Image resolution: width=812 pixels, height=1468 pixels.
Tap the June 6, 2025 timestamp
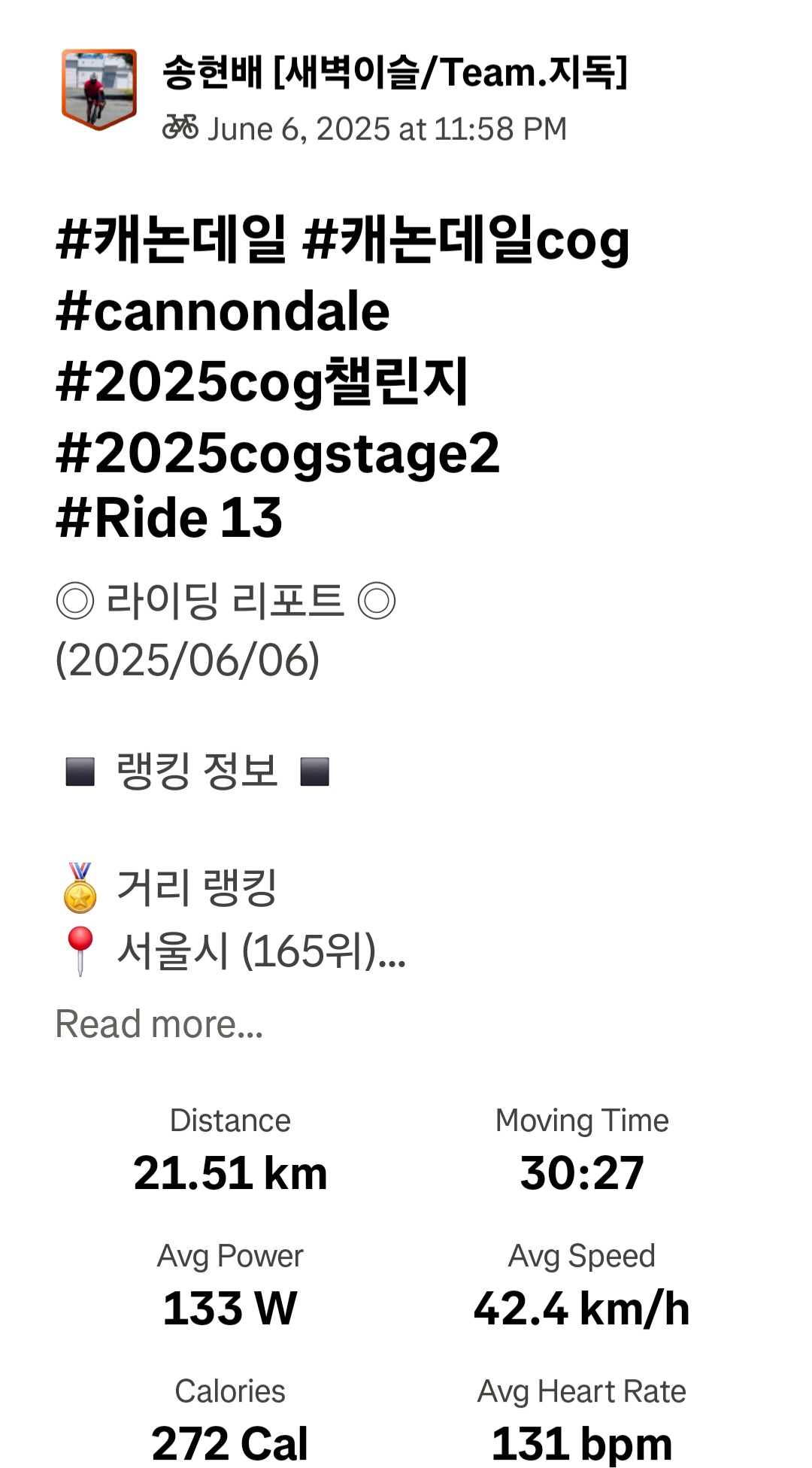coord(386,129)
